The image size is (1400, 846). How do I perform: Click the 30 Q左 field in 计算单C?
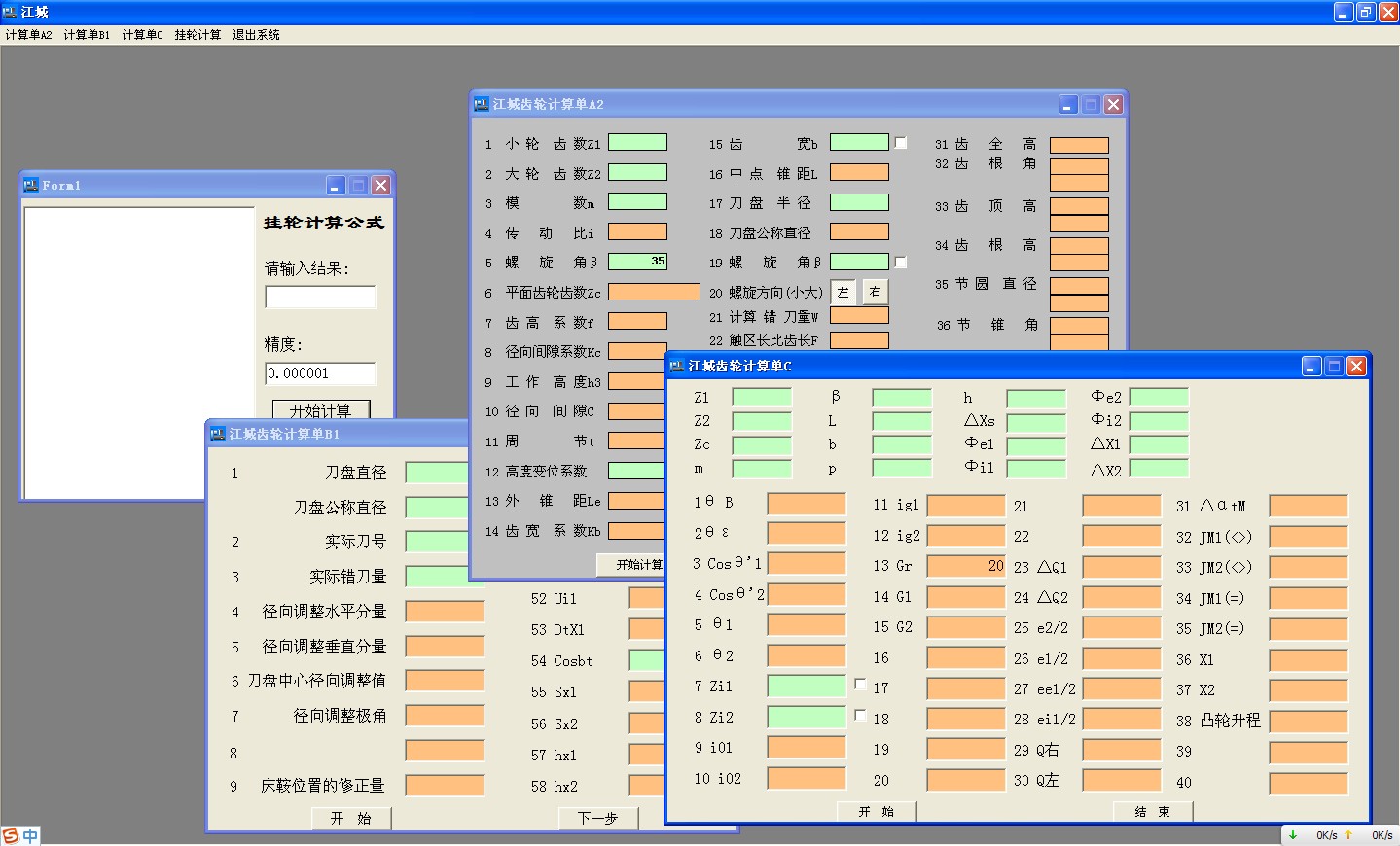[x=1122, y=780]
